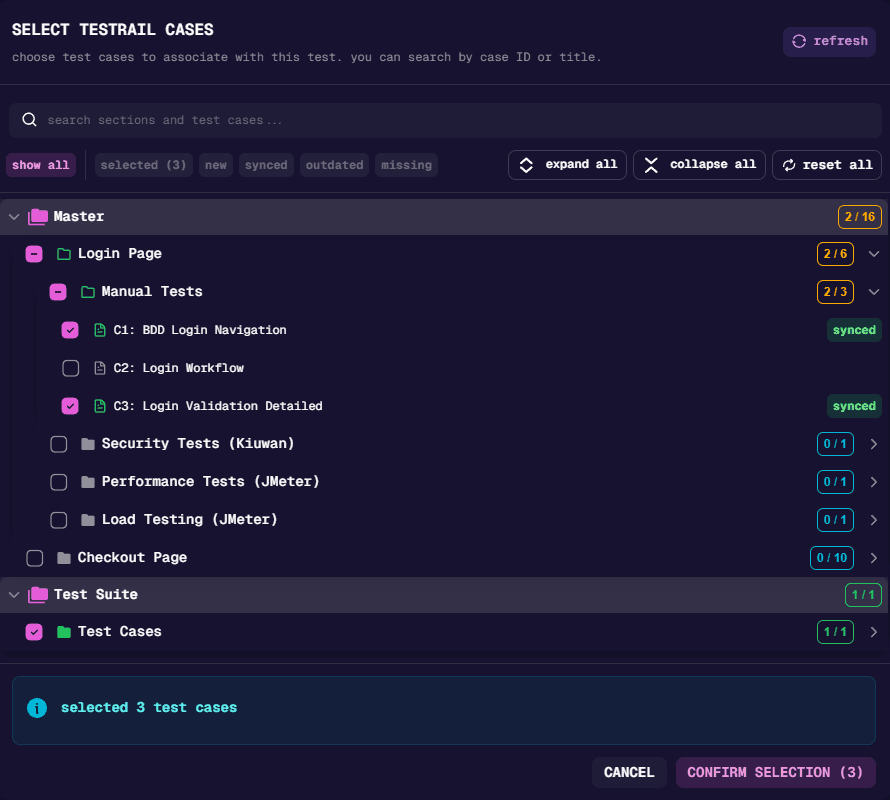Collapse the Master suite chevron

(x=14, y=217)
